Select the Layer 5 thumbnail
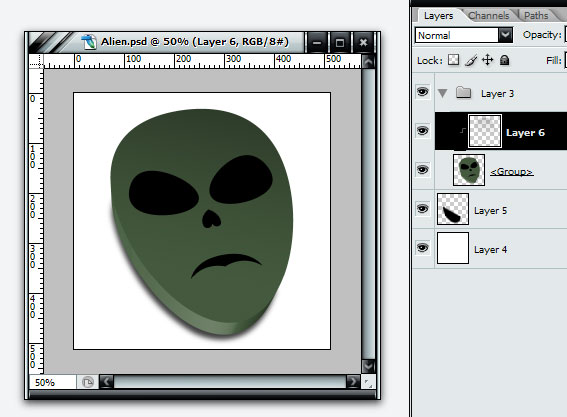 point(453,209)
